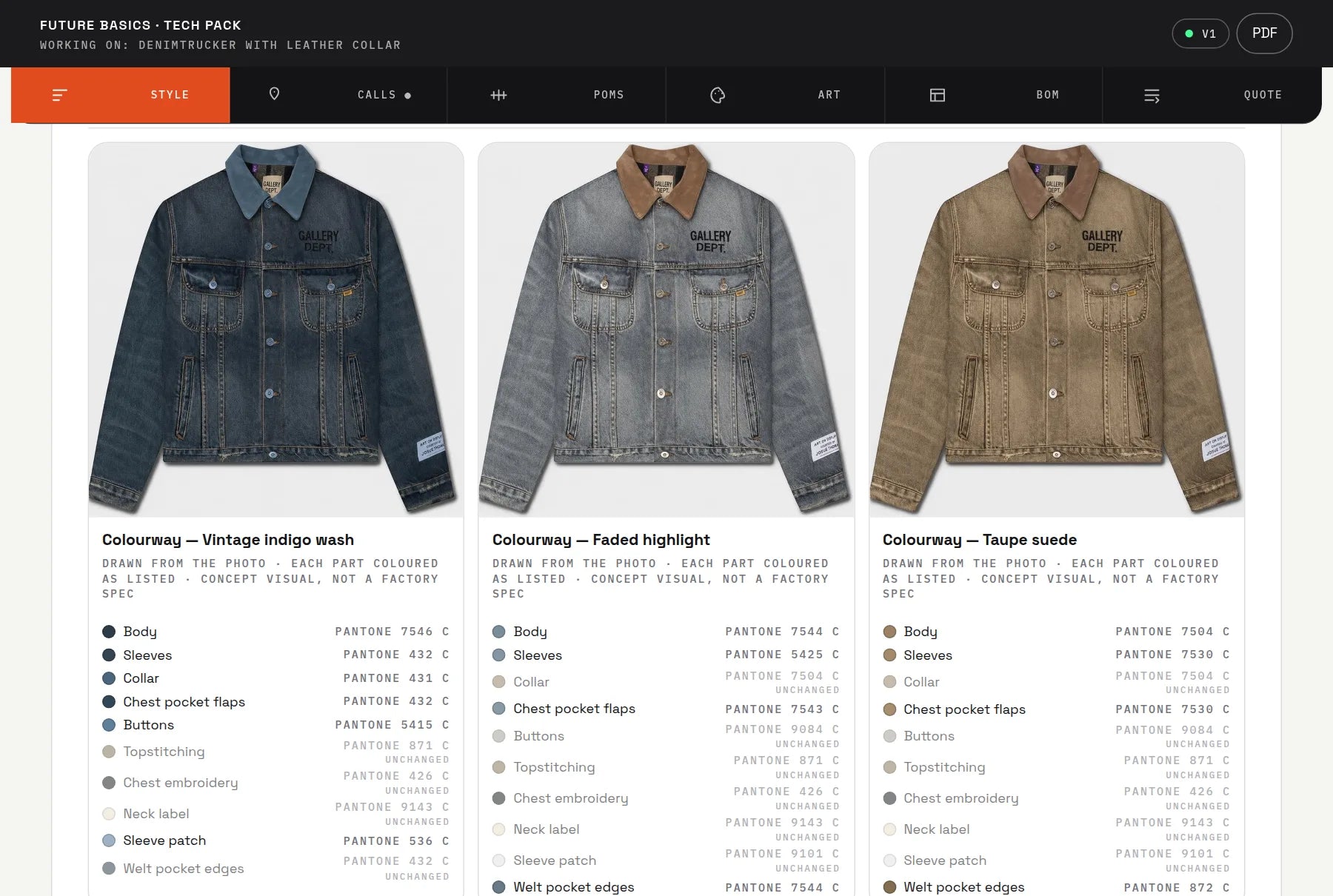Click 'Neck label' row in Taupe suede
Screen dimensions: 1333x896
(x=1057, y=829)
